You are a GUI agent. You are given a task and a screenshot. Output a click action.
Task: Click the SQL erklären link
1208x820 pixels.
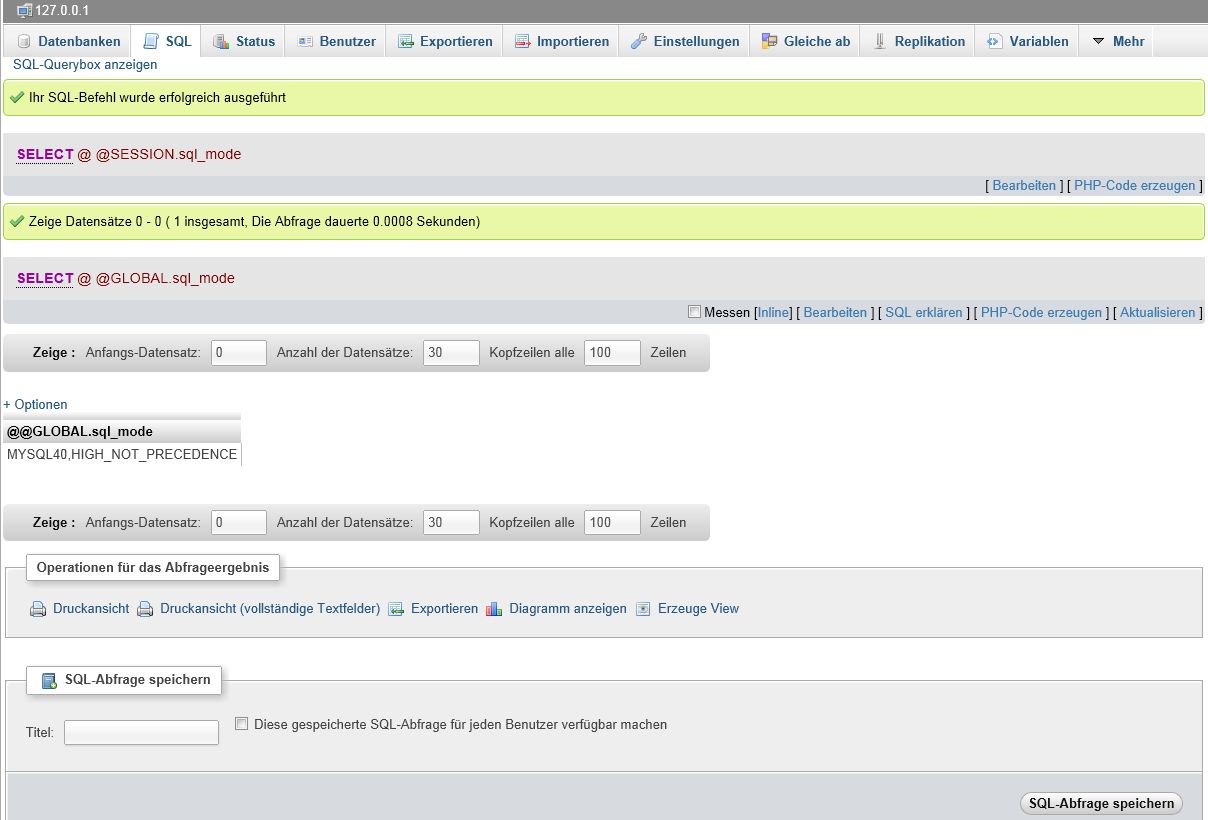pyautogui.click(x=923, y=313)
